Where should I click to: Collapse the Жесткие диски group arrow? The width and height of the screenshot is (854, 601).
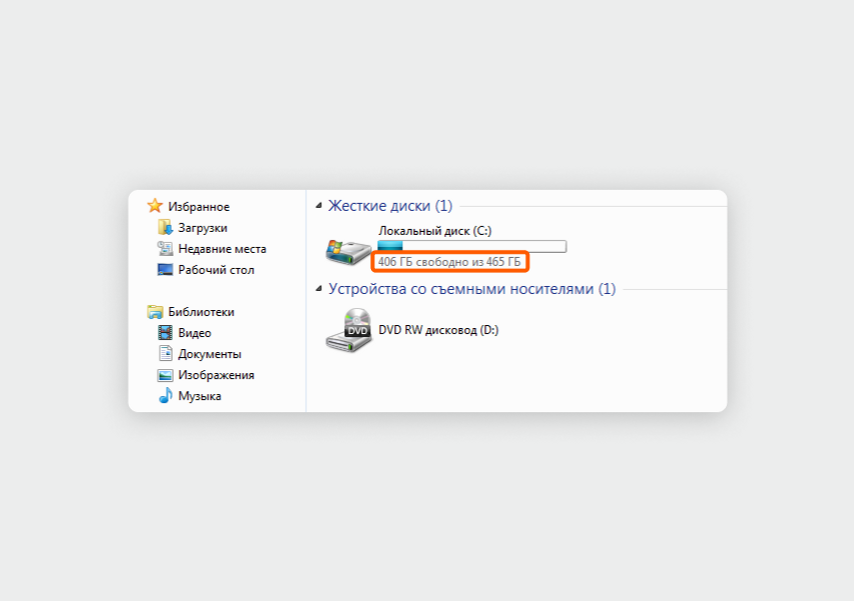pyautogui.click(x=319, y=205)
